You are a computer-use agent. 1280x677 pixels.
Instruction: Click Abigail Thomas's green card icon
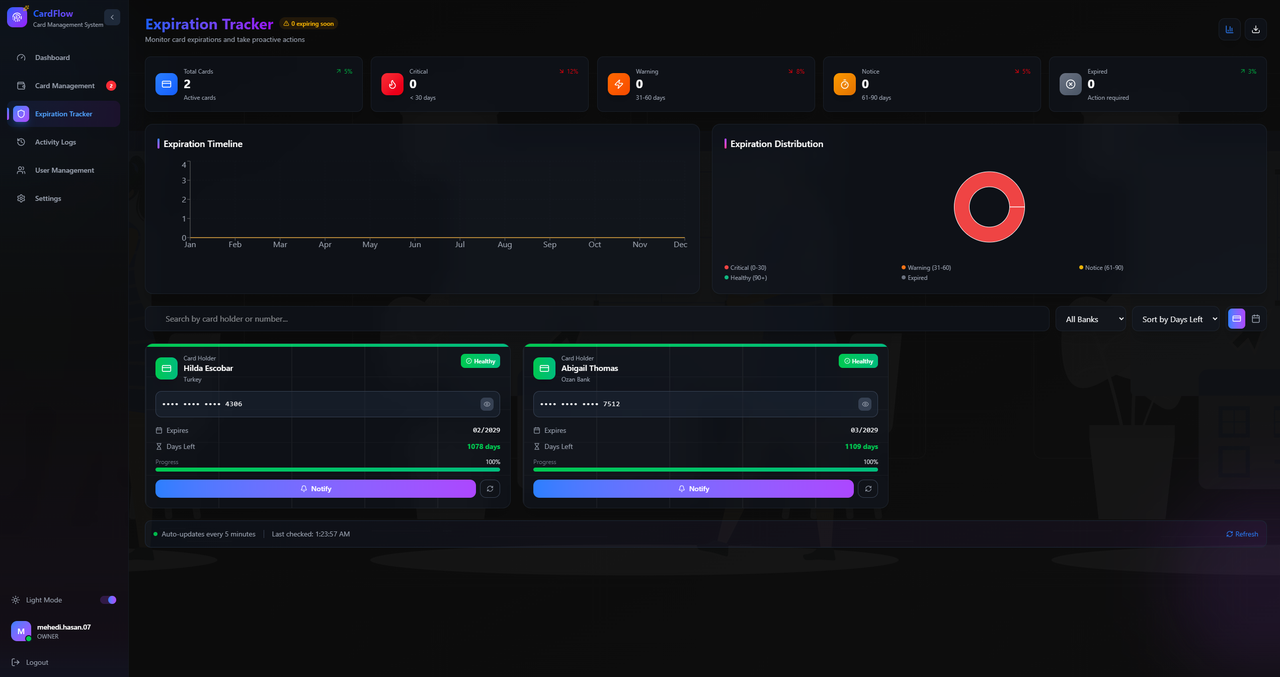click(x=544, y=368)
